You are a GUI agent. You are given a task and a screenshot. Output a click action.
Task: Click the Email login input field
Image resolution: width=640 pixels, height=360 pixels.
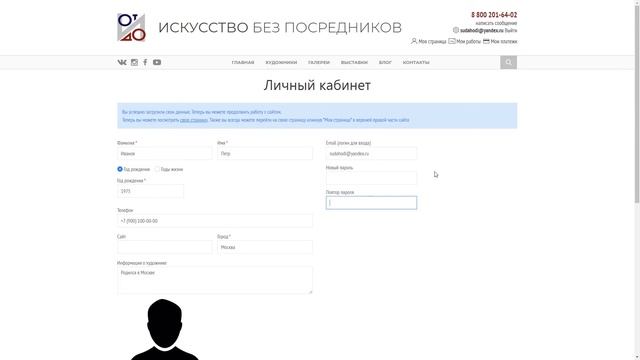[x=371, y=153]
